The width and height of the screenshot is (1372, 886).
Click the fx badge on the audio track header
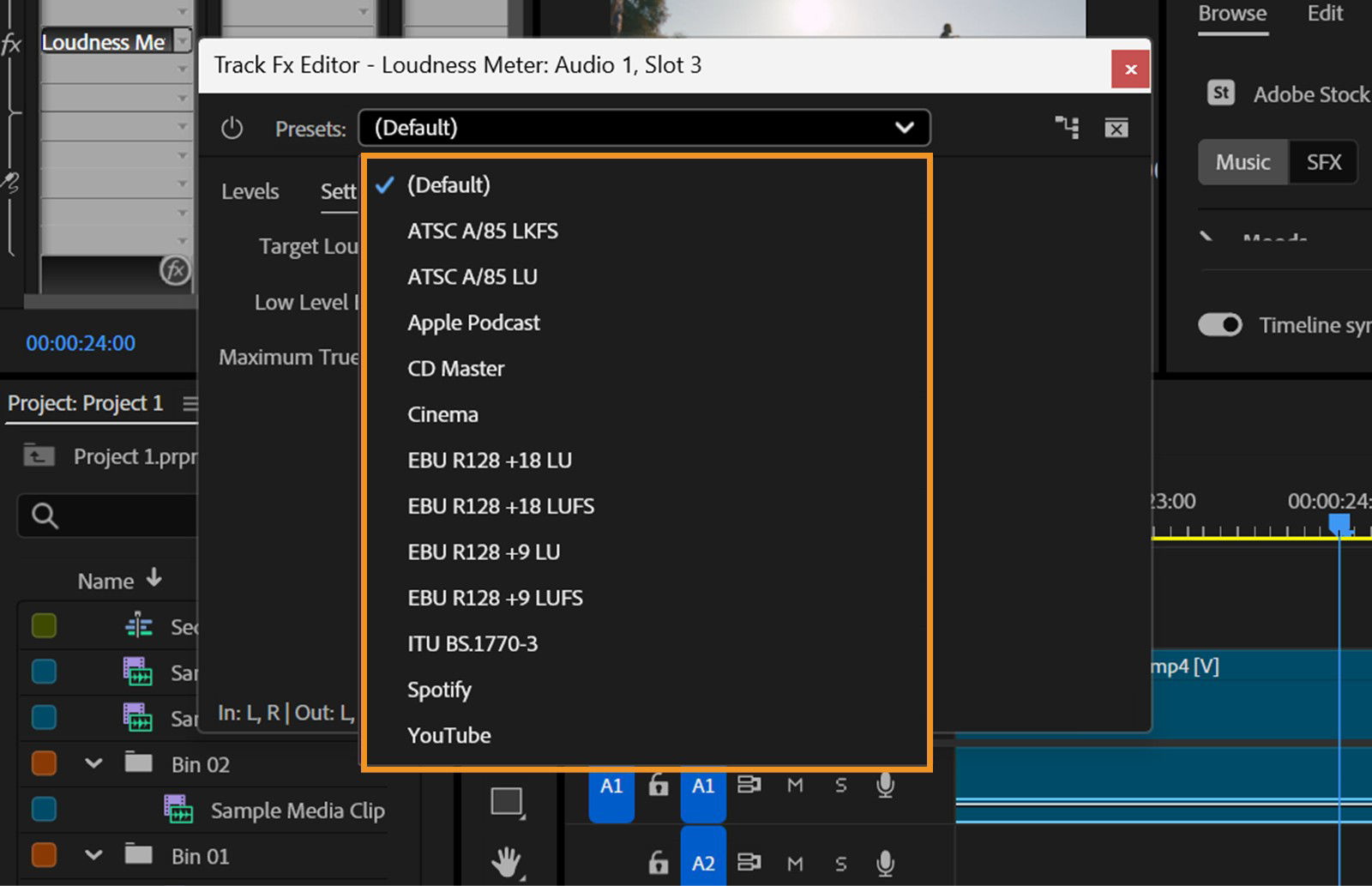click(175, 270)
